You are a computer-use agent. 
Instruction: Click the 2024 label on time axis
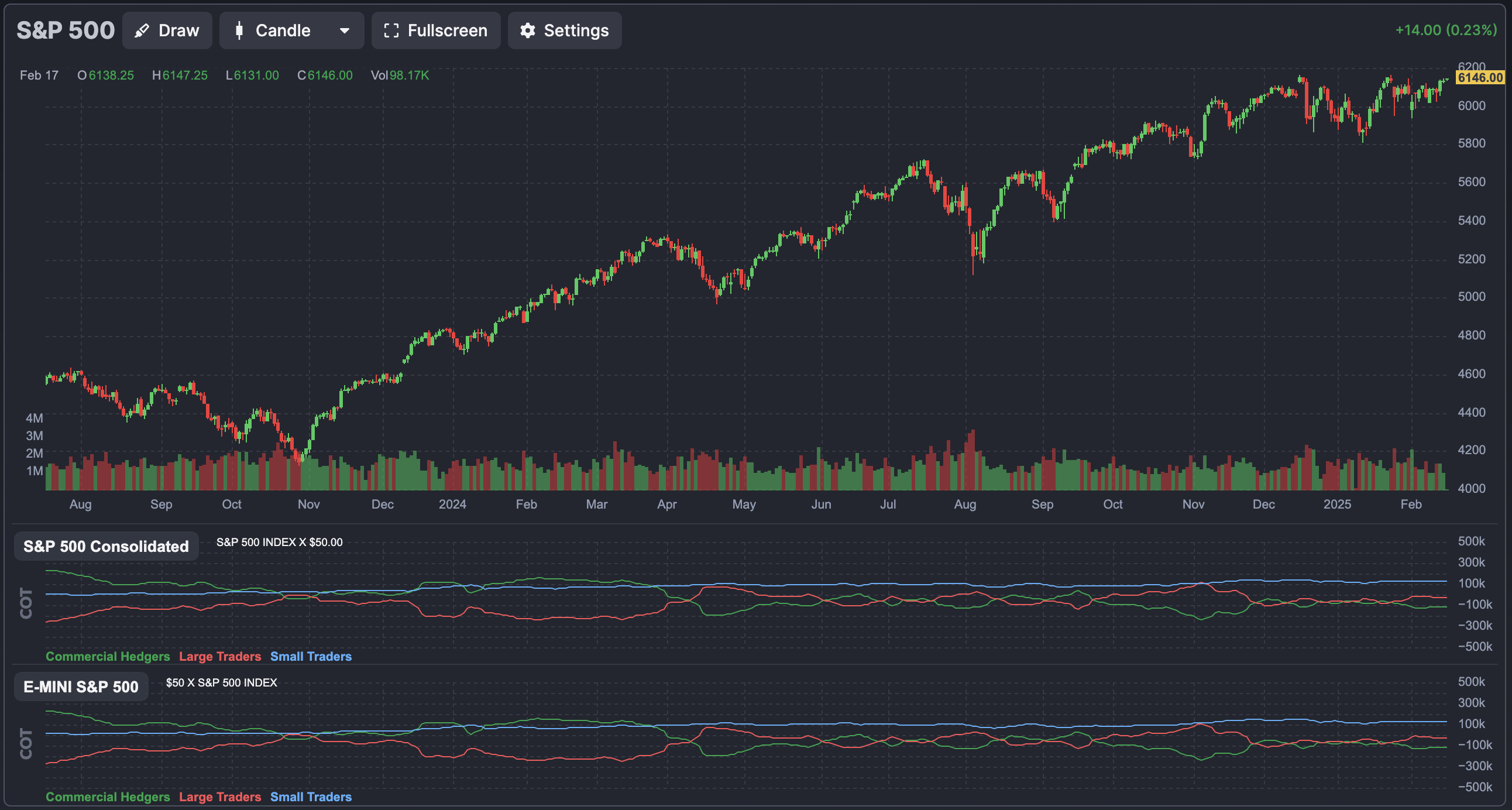452,504
